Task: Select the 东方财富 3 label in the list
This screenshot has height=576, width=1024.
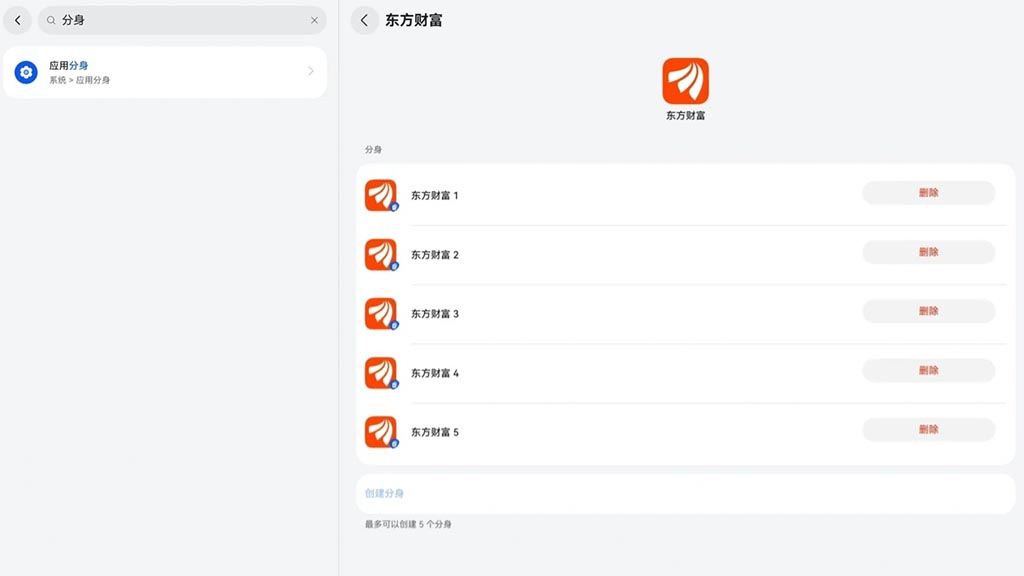Action: click(435, 314)
